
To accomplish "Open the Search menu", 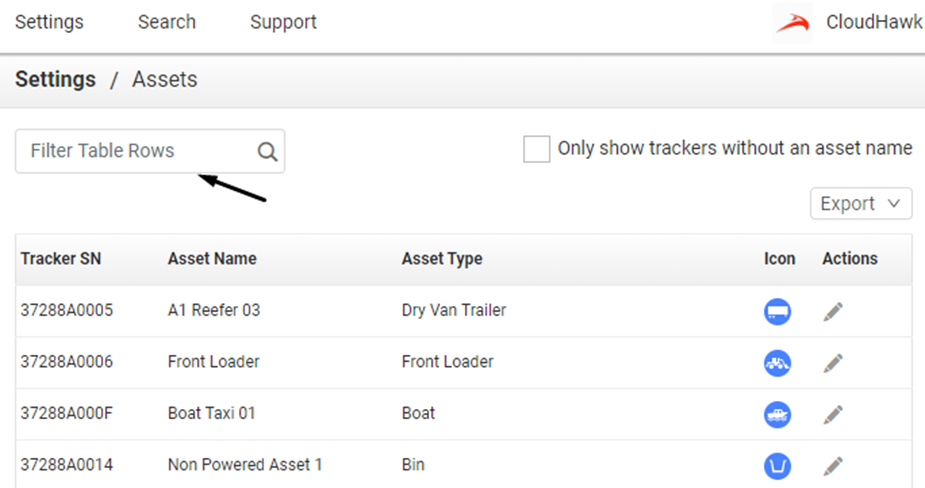I will point(166,22).
